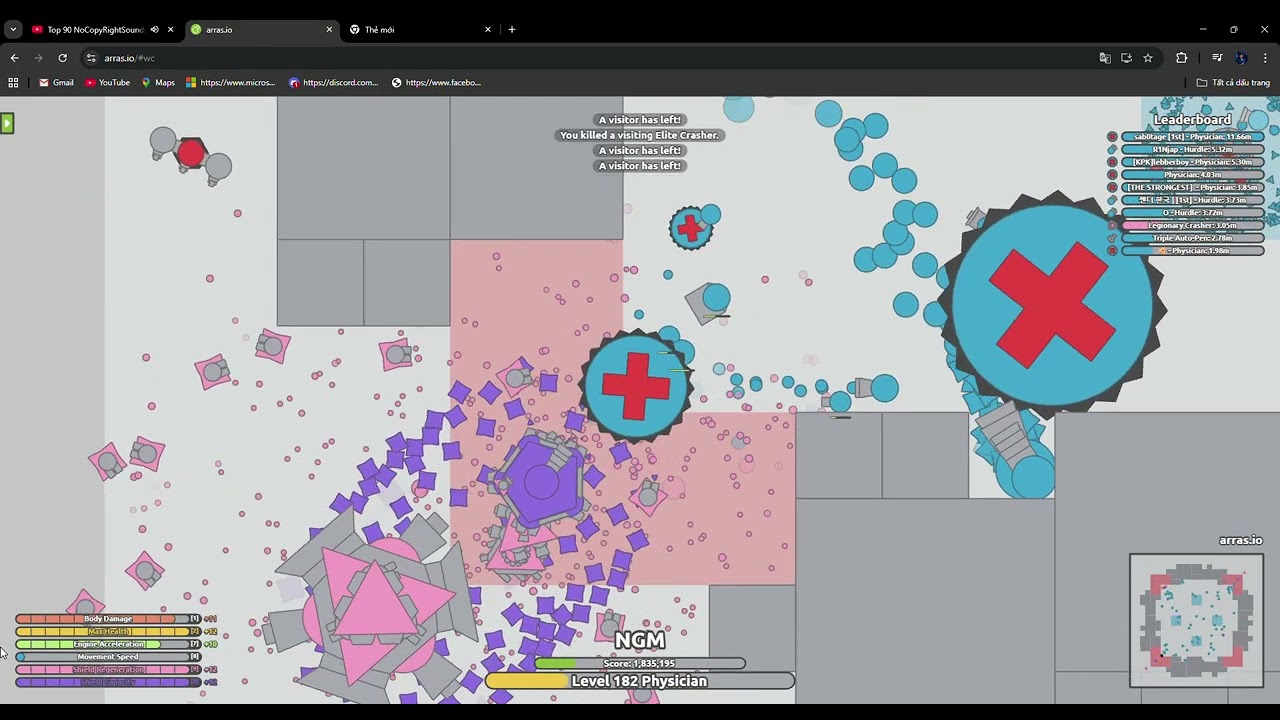Click sab0tage's leaderboard tank icon

click(x=1112, y=137)
